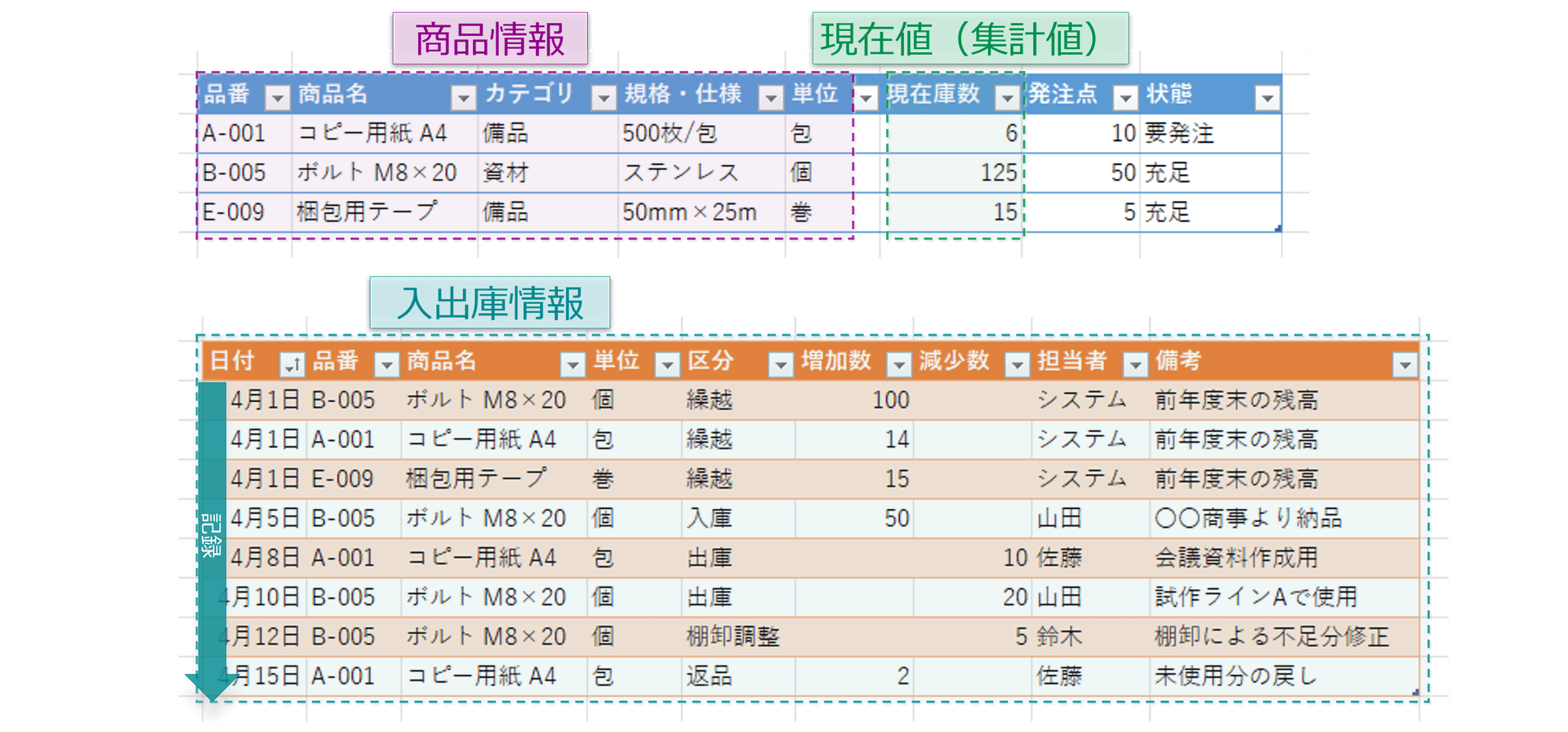Select current stock cell 125
The height and width of the screenshot is (732, 1568).
951,172
